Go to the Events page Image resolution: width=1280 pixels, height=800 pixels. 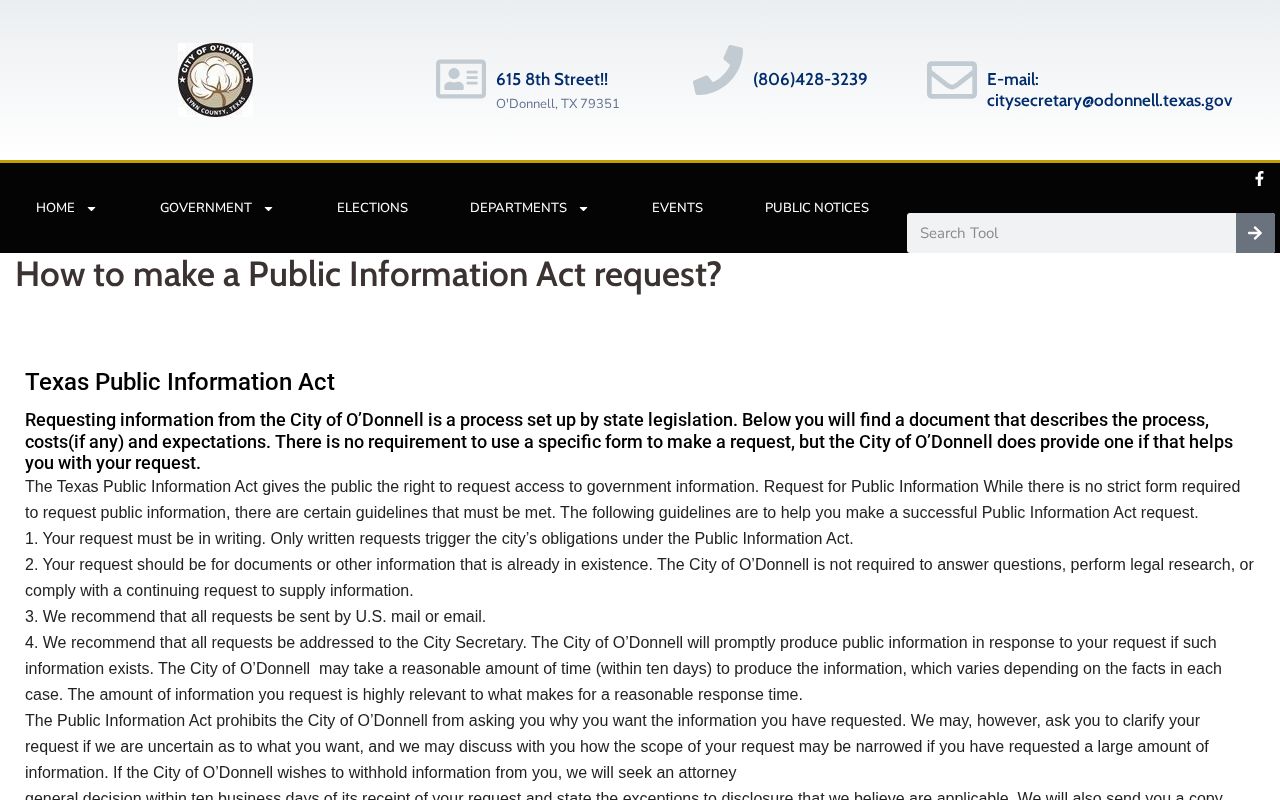pyautogui.click(x=677, y=208)
